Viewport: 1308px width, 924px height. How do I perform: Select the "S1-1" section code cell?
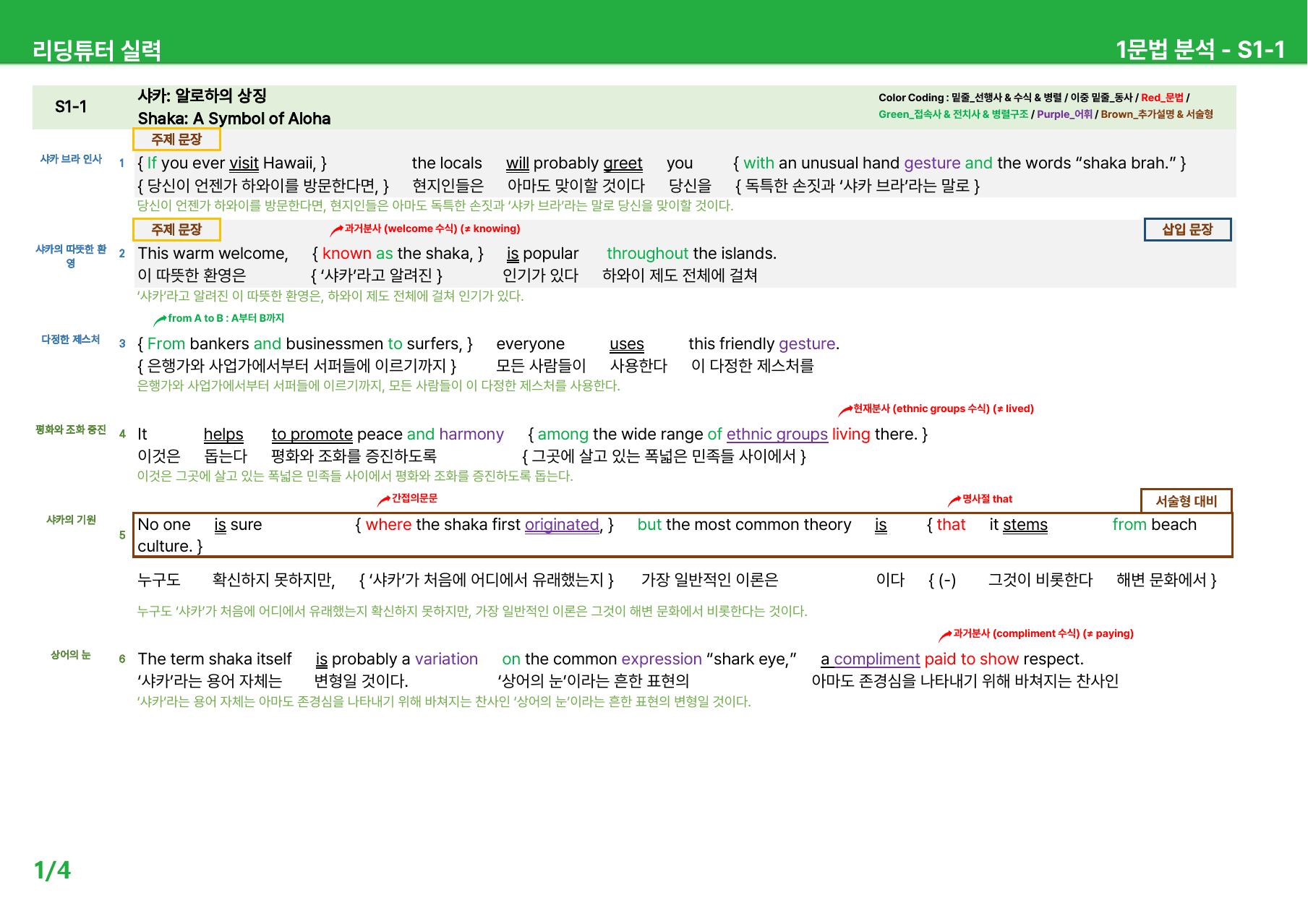click(71, 107)
